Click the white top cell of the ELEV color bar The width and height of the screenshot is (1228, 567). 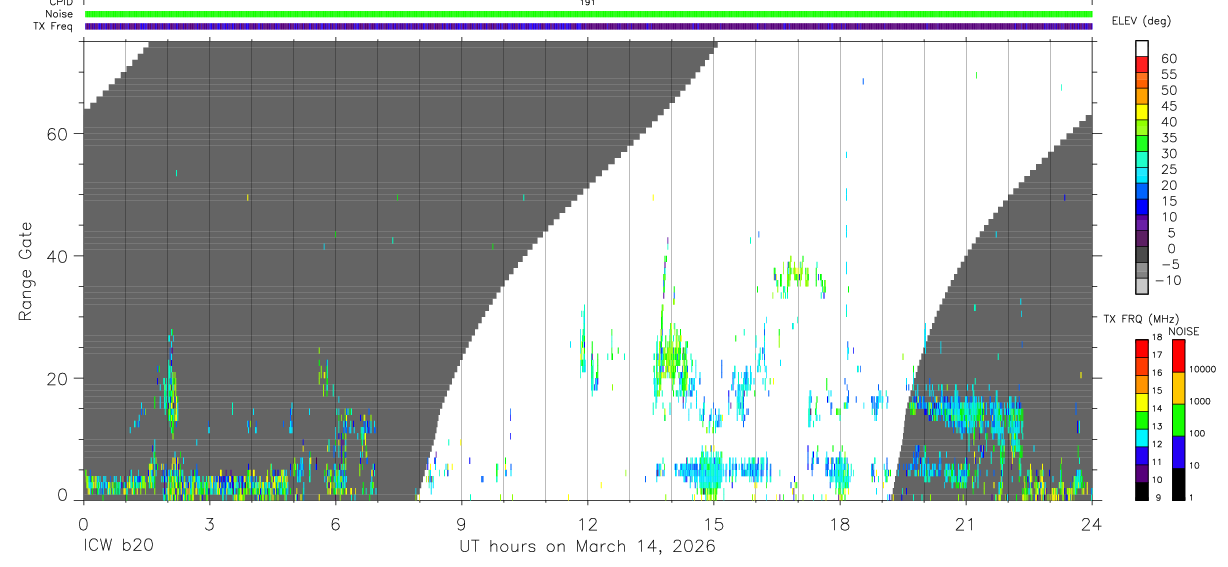point(1142,48)
